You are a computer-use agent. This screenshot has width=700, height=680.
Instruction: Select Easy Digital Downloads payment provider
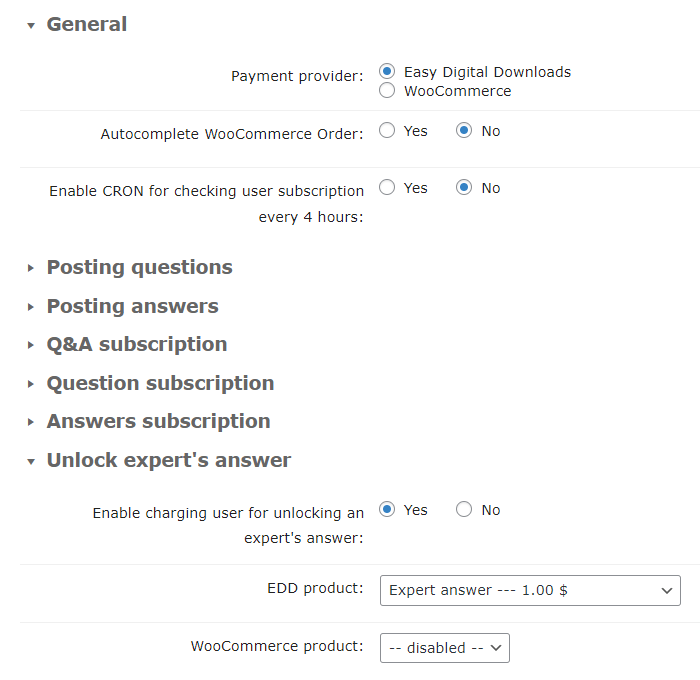click(x=387, y=72)
